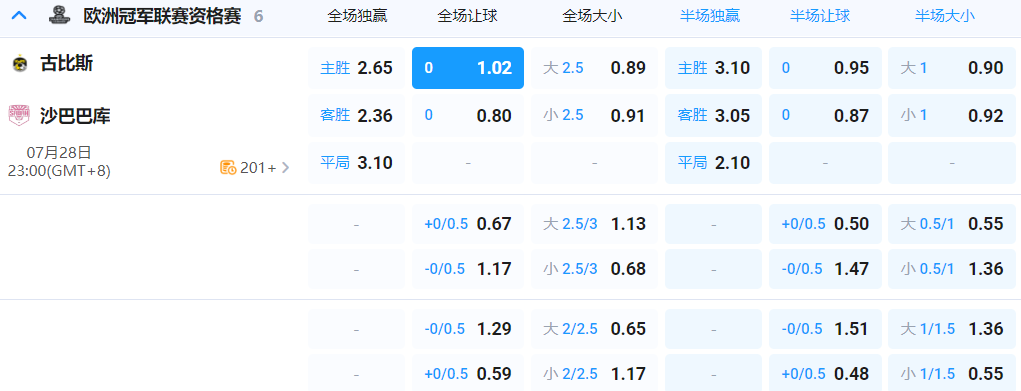
Task: Pick 大 0.5/1 at 0.55
Action: tap(951, 224)
